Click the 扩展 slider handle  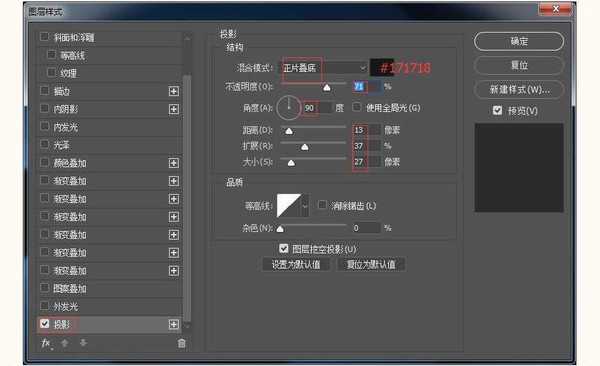click(x=305, y=147)
